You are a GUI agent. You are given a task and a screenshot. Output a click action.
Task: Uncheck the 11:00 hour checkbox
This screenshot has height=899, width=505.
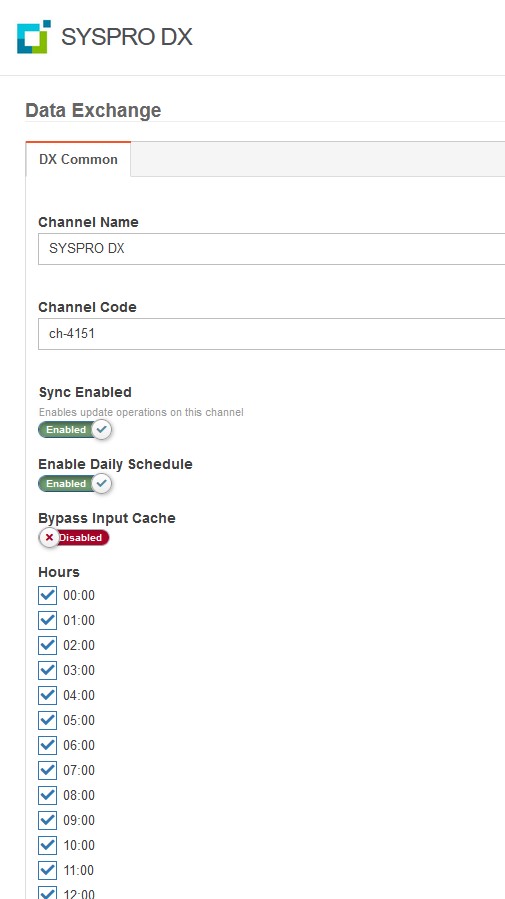point(48,870)
